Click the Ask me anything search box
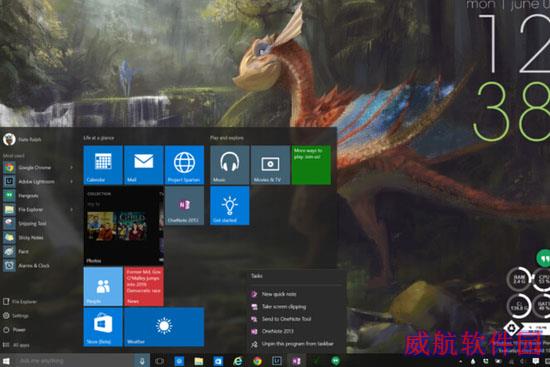Screen dimensions: 550x367 click(x=76, y=361)
